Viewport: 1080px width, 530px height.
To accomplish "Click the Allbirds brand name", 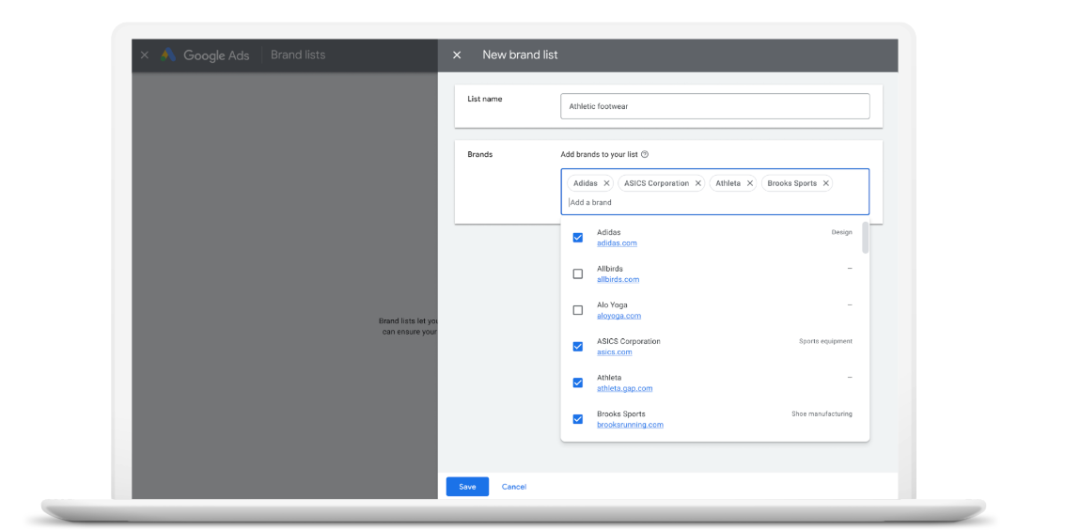I will tap(610, 269).
